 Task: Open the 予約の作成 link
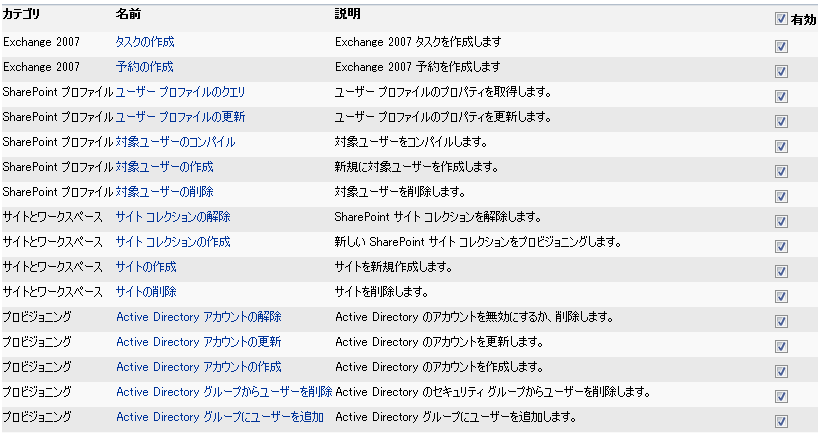pyautogui.click(x=144, y=67)
